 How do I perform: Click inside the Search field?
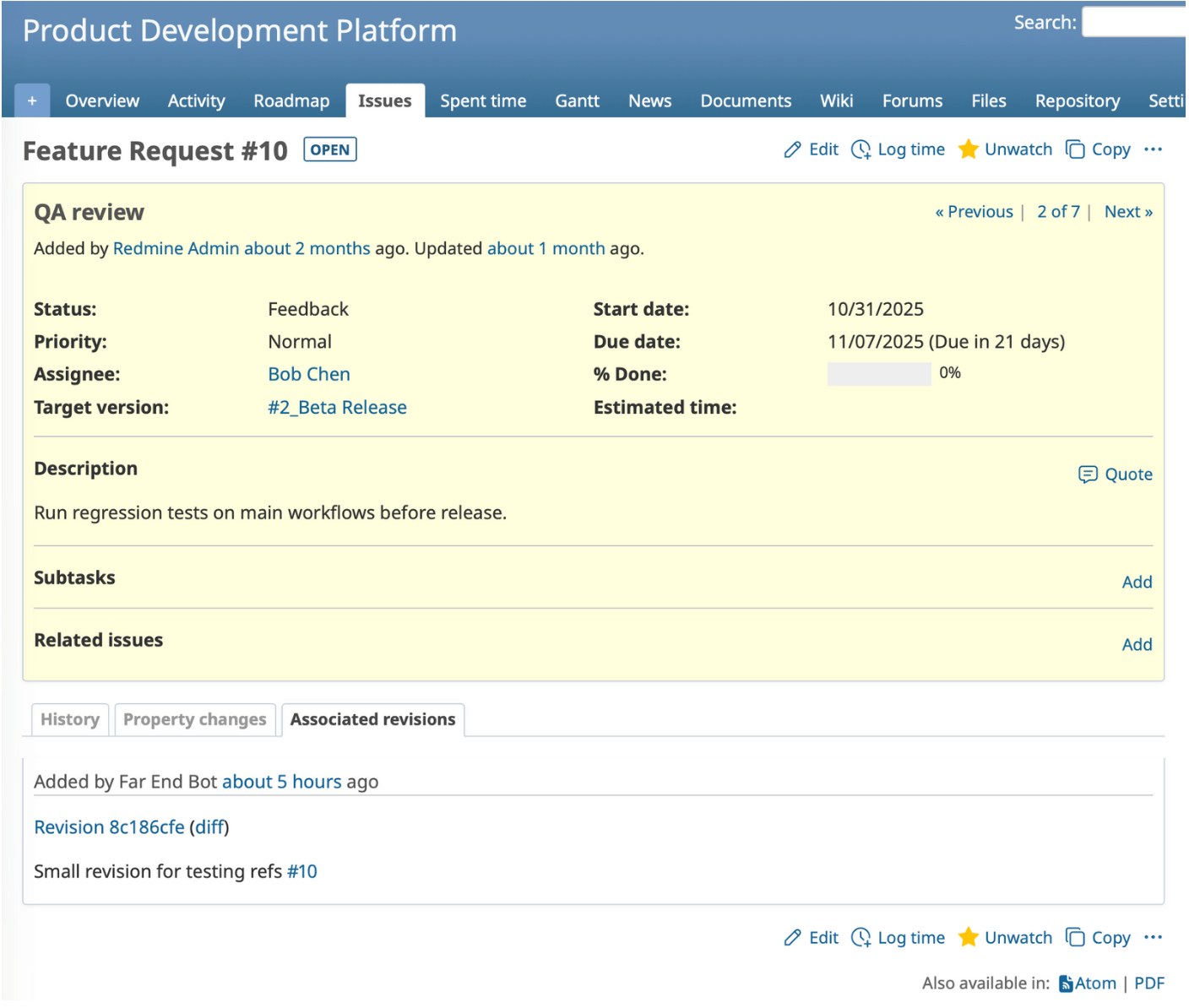click(x=1136, y=23)
